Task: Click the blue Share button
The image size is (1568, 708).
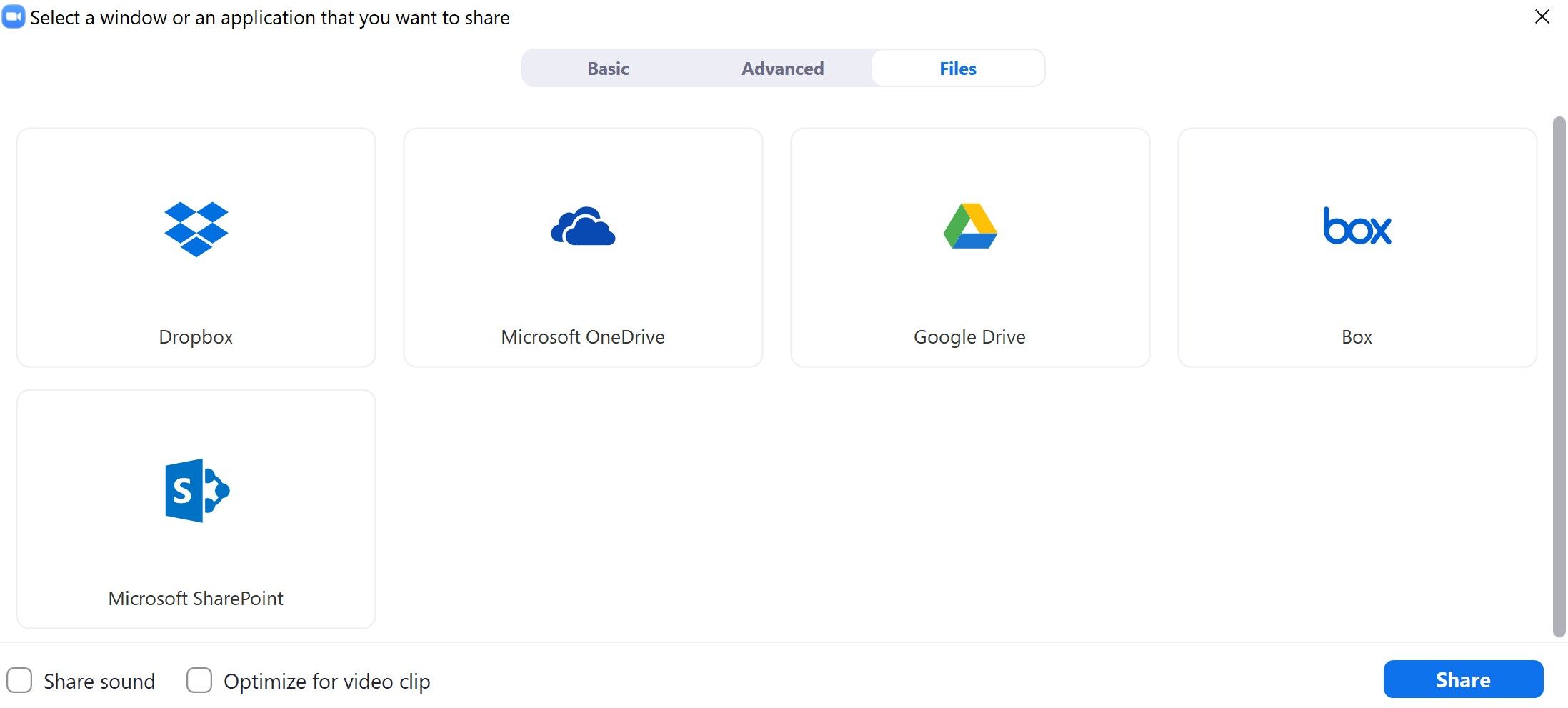Action: (x=1462, y=679)
